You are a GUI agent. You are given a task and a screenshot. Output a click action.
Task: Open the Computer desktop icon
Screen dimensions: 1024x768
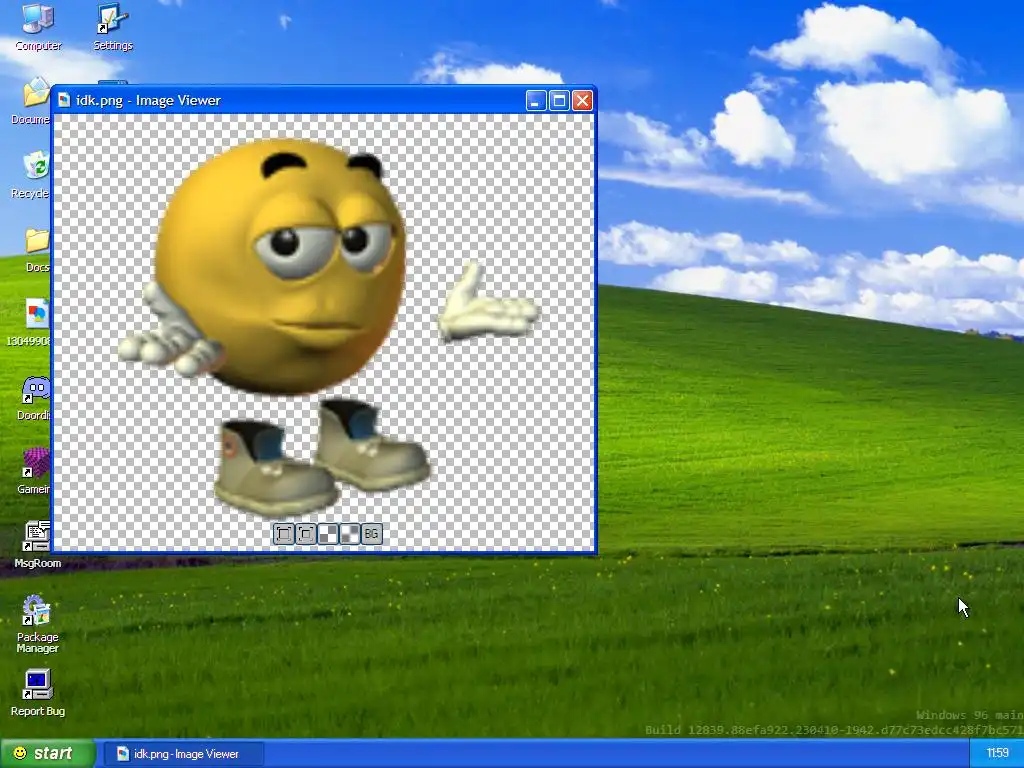tap(38, 27)
